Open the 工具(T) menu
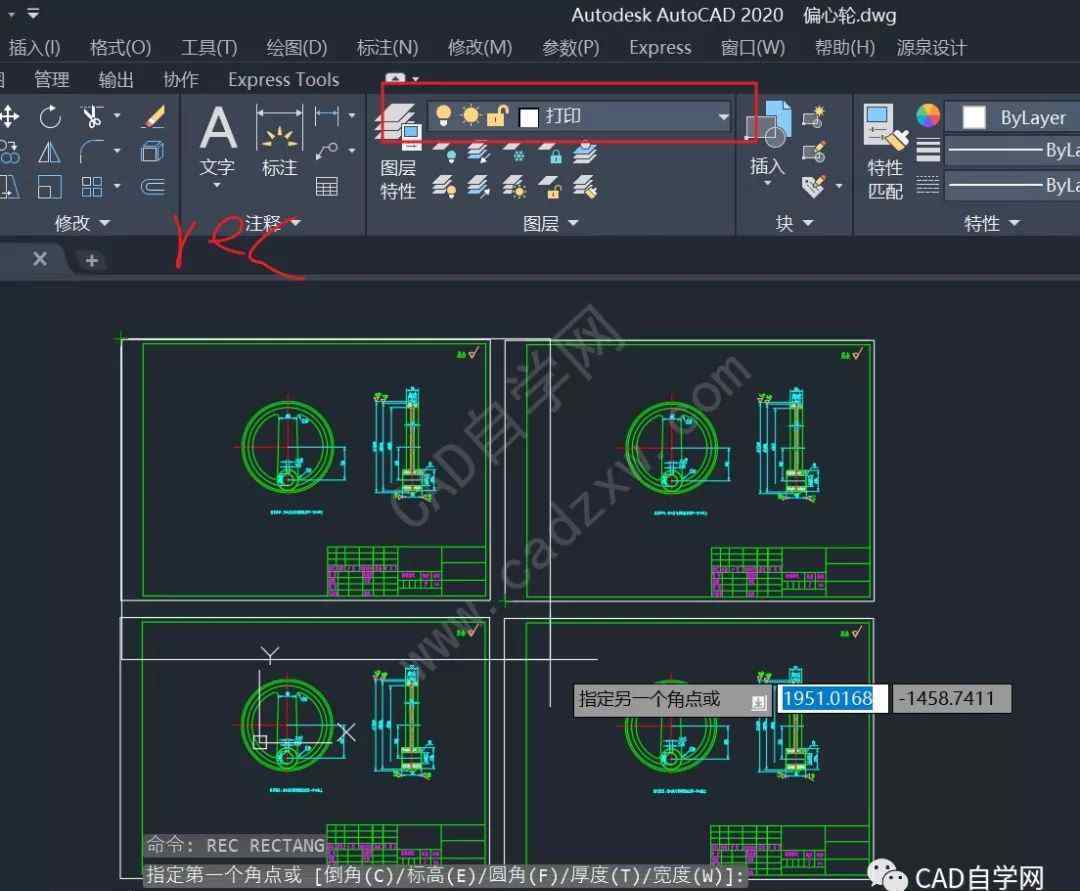This screenshot has width=1080, height=891. click(209, 48)
